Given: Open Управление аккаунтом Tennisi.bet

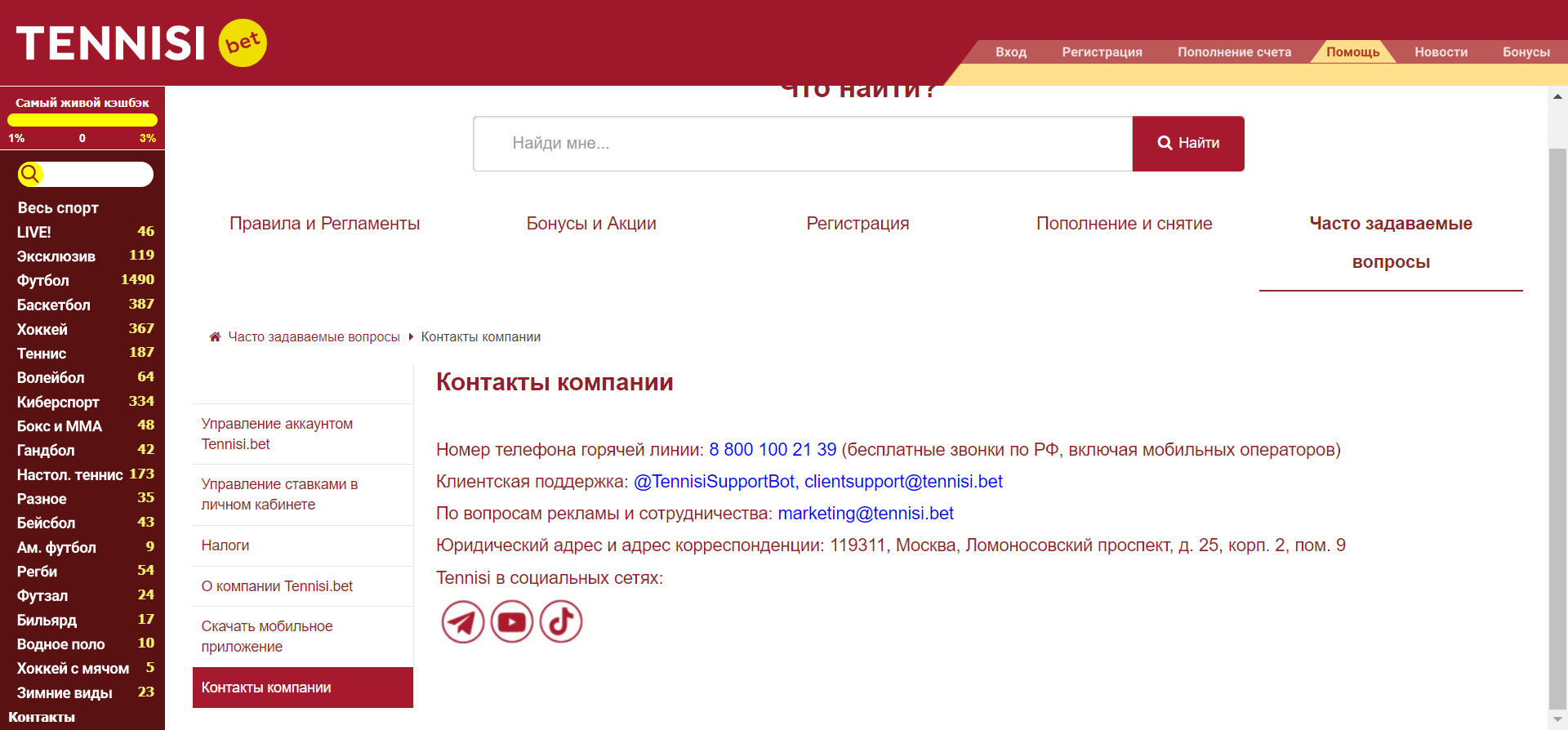Looking at the screenshot, I should (x=303, y=434).
